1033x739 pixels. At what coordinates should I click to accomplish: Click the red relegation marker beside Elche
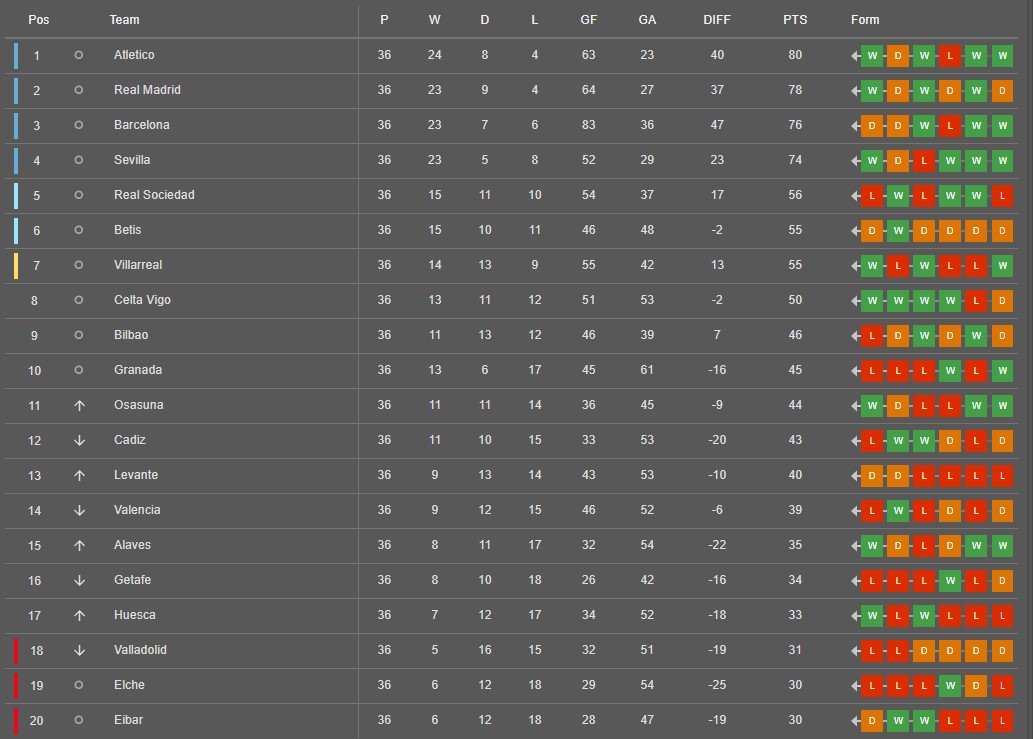click(16, 686)
